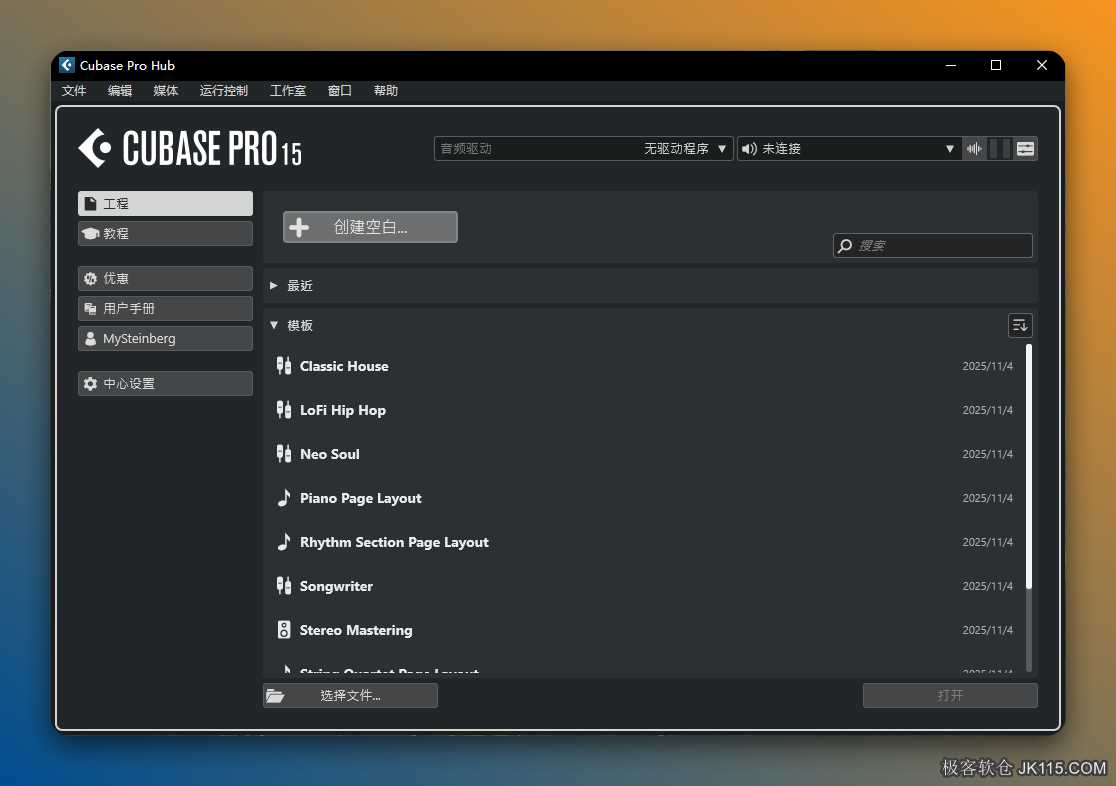Click the 打开 open button

click(x=950, y=696)
